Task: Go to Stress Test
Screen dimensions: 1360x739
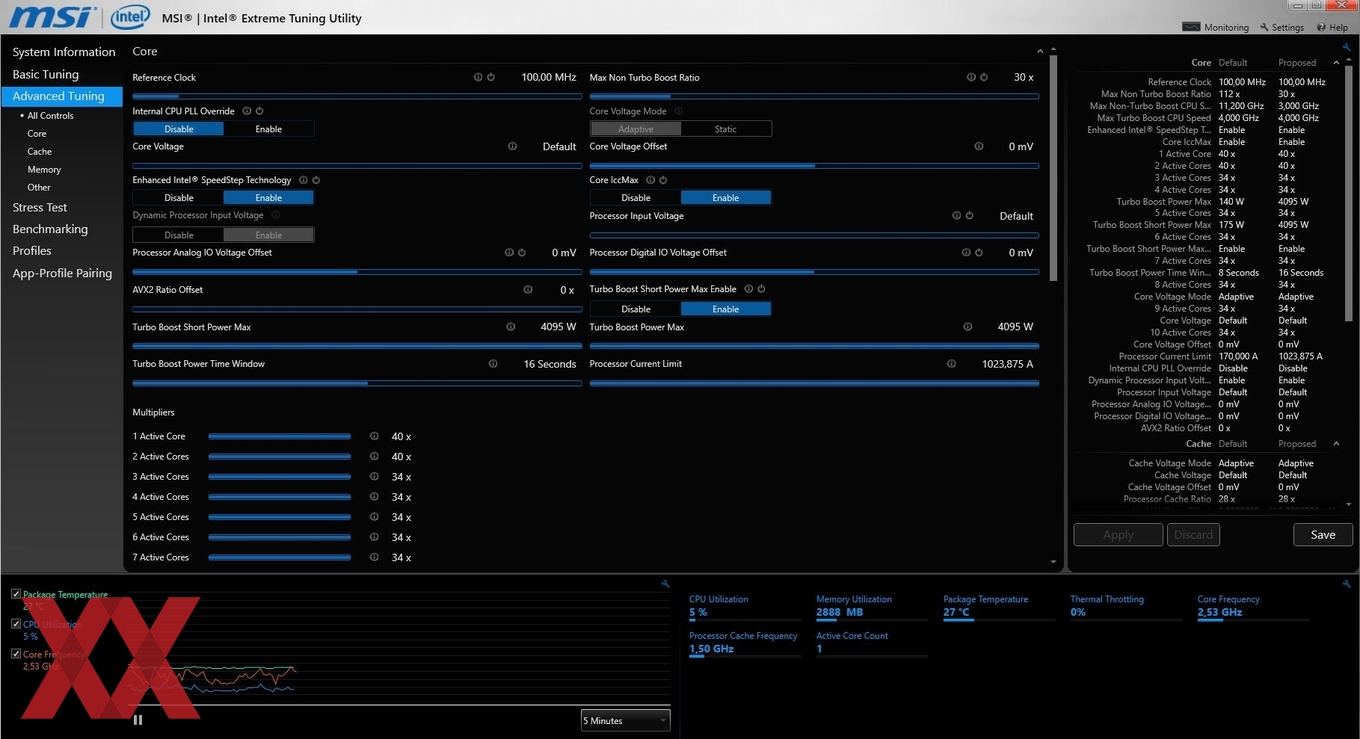Action: [40, 207]
